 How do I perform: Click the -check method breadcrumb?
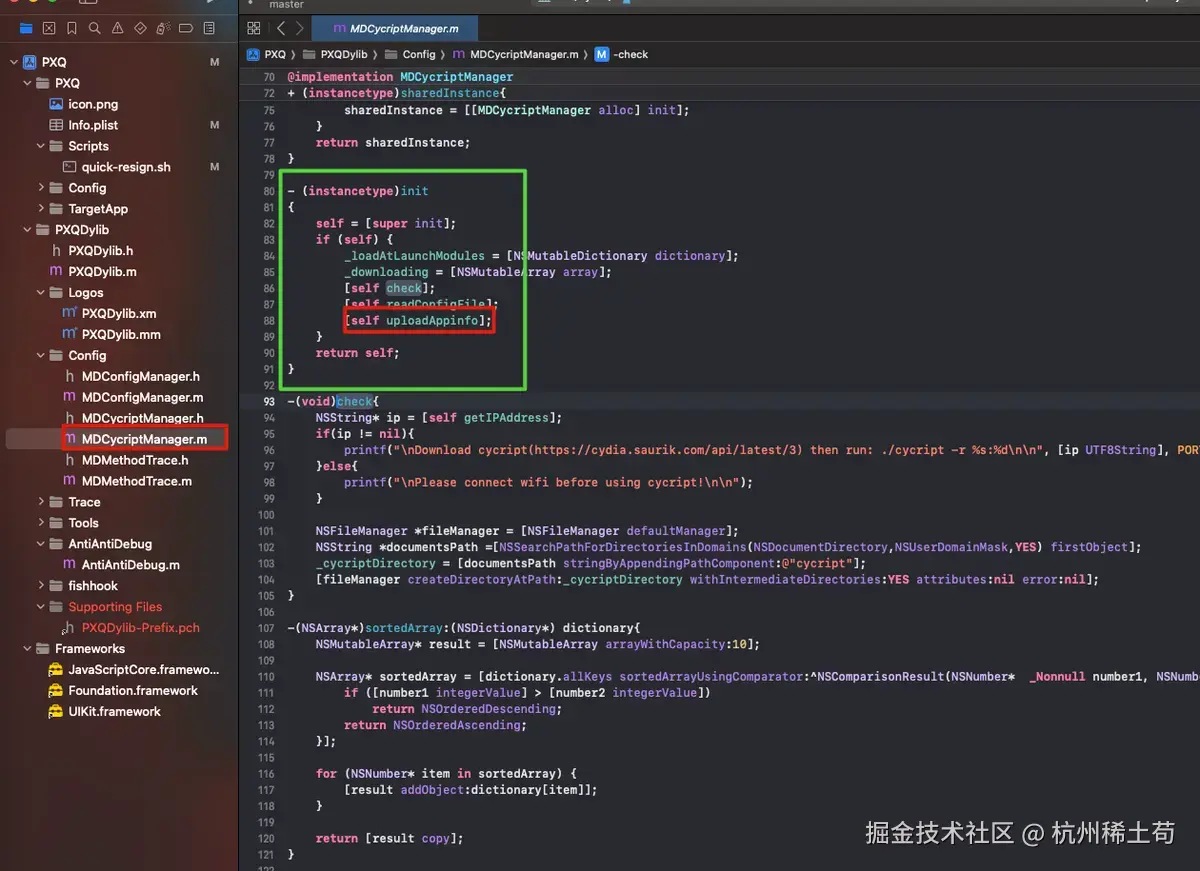pyautogui.click(x=622, y=55)
